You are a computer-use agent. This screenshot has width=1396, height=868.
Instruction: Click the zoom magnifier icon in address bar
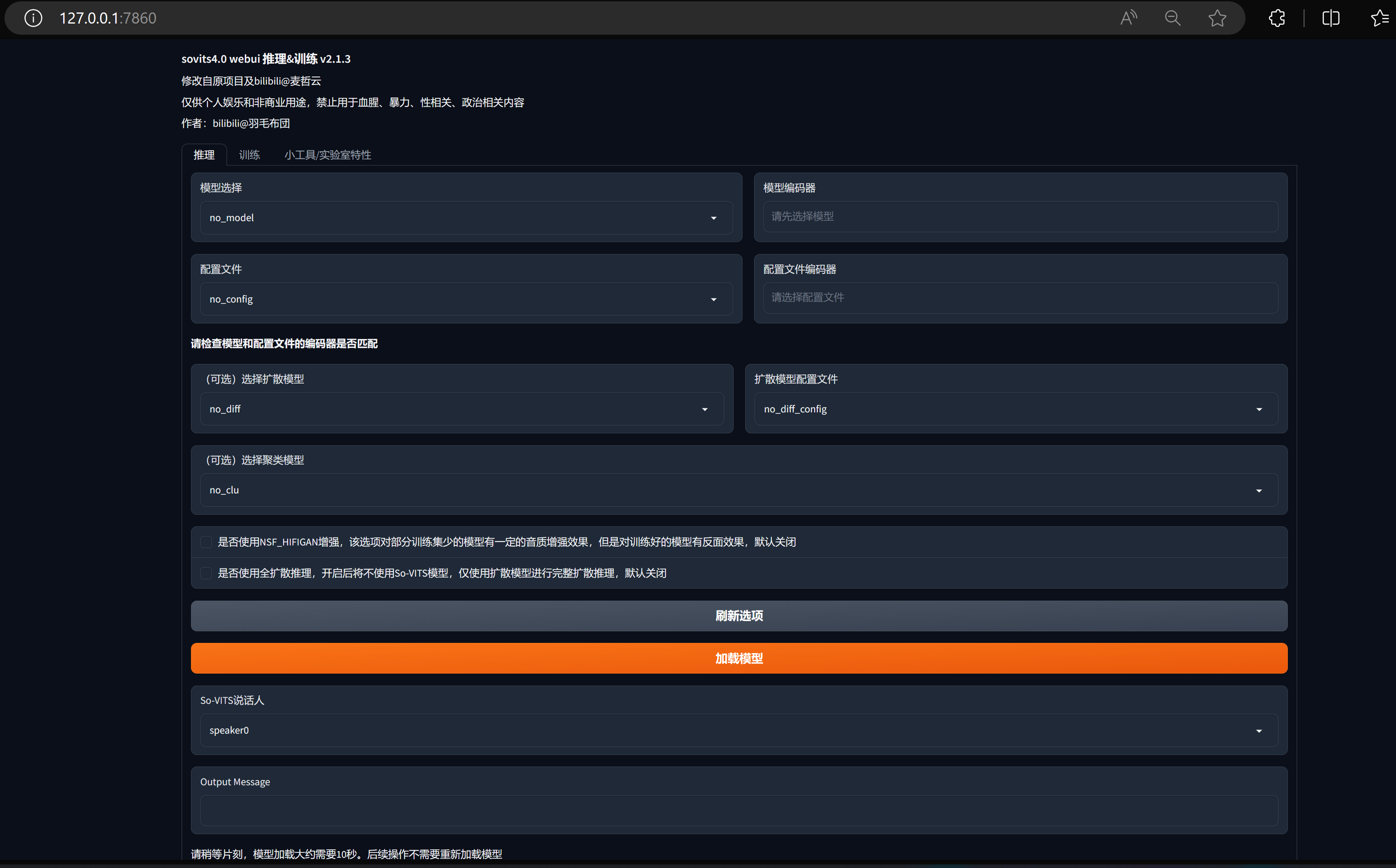click(1173, 18)
